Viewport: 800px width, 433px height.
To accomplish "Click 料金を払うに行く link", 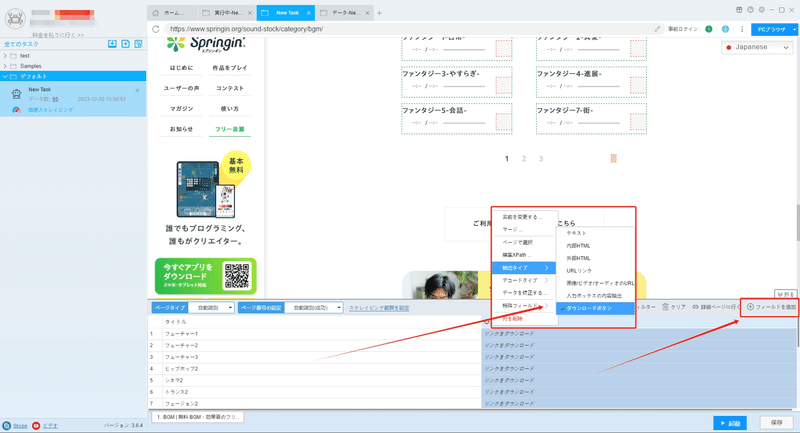I will click(x=58, y=35).
